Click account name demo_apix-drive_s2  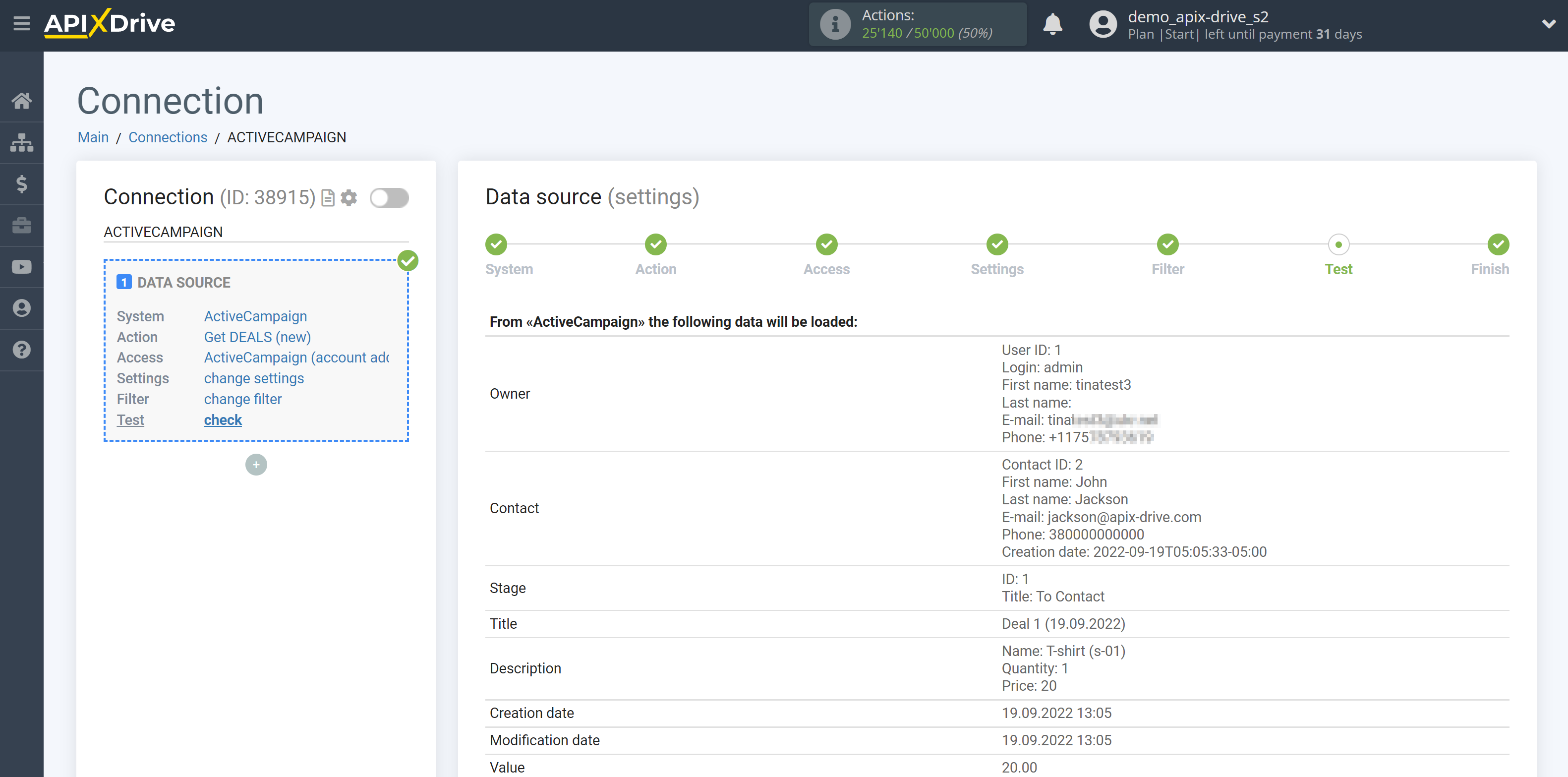1198,16
